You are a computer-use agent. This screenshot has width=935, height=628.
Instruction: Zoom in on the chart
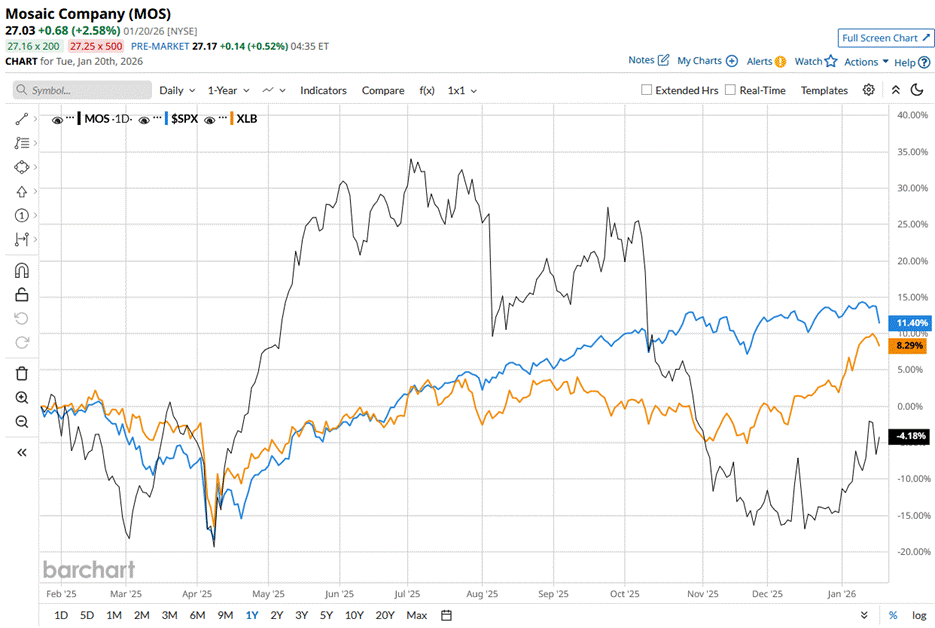point(22,398)
